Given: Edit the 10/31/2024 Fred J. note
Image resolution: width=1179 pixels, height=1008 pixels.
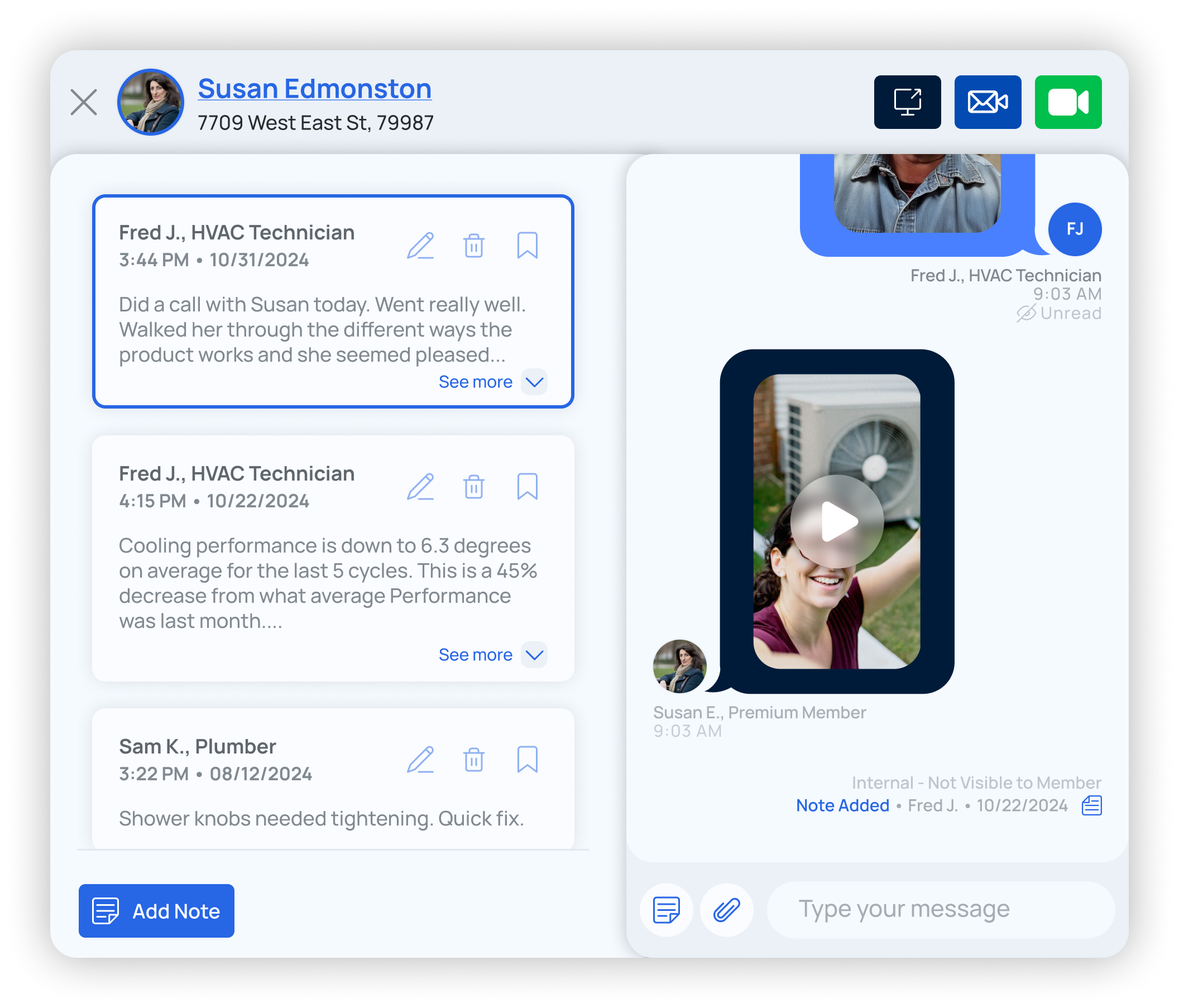Looking at the screenshot, I should click(x=420, y=246).
